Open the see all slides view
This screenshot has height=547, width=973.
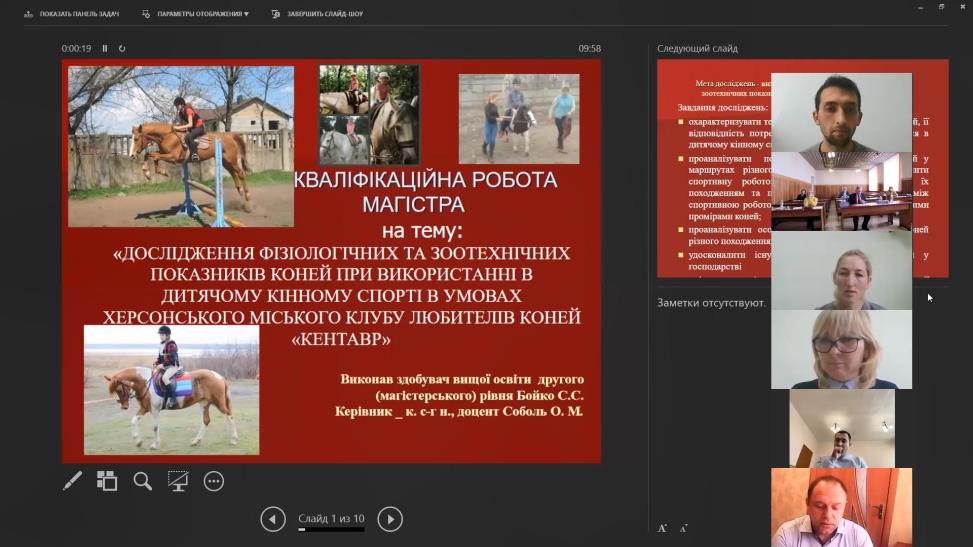coord(107,481)
